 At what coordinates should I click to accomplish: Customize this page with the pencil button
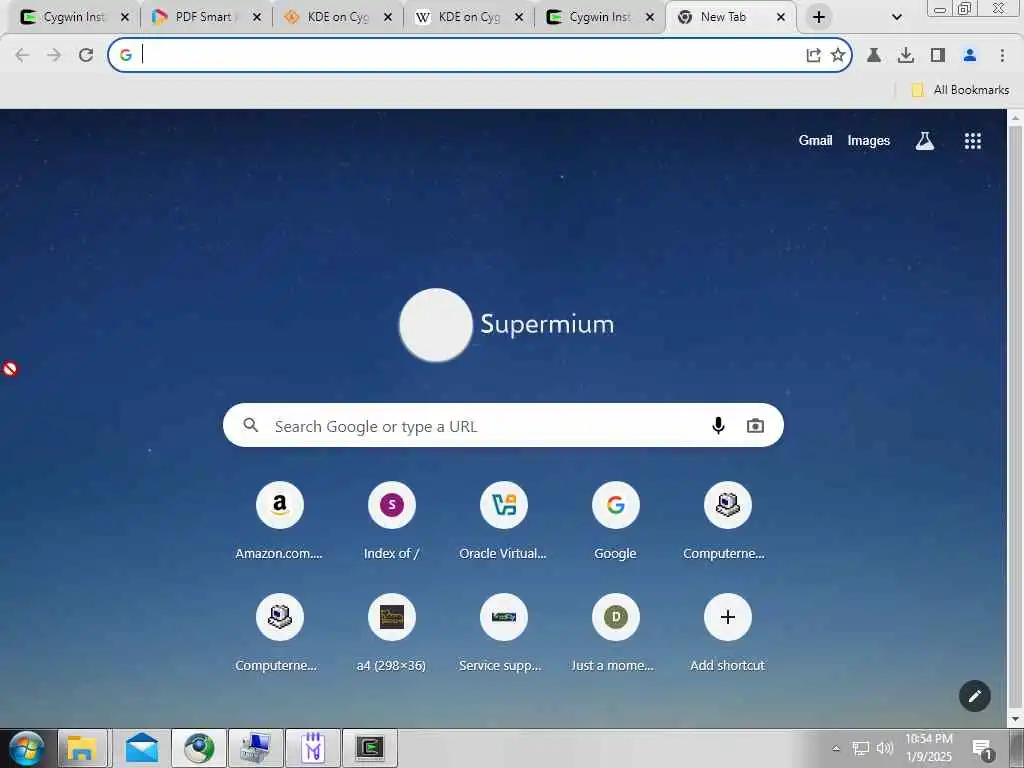(x=974, y=696)
